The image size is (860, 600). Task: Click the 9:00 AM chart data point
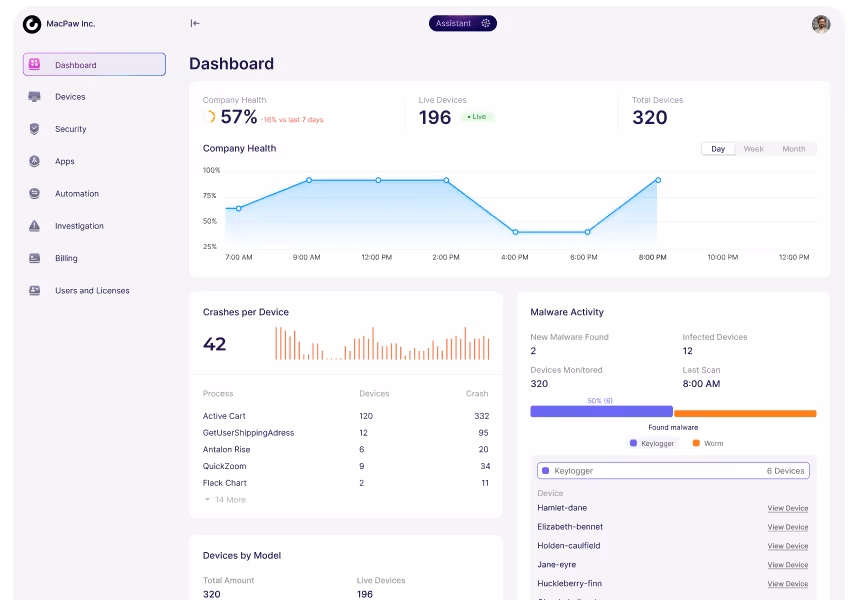pos(309,180)
